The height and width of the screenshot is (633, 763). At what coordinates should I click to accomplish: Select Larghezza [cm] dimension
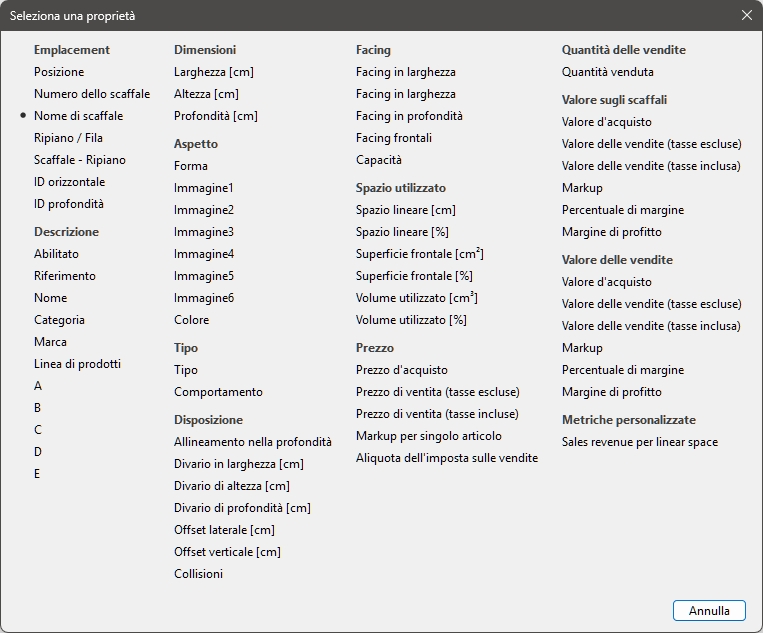click(213, 72)
